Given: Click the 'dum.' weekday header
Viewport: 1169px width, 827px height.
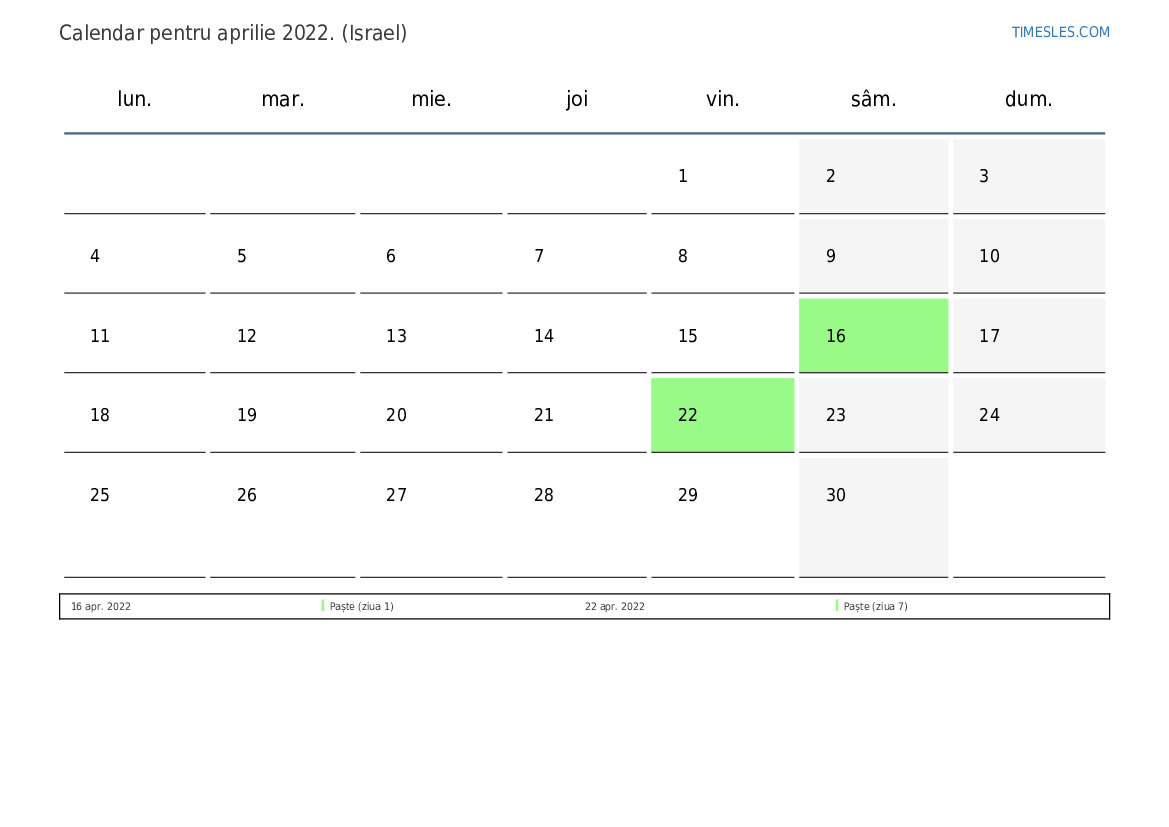Looking at the screenshot, I should (1028, 99).
